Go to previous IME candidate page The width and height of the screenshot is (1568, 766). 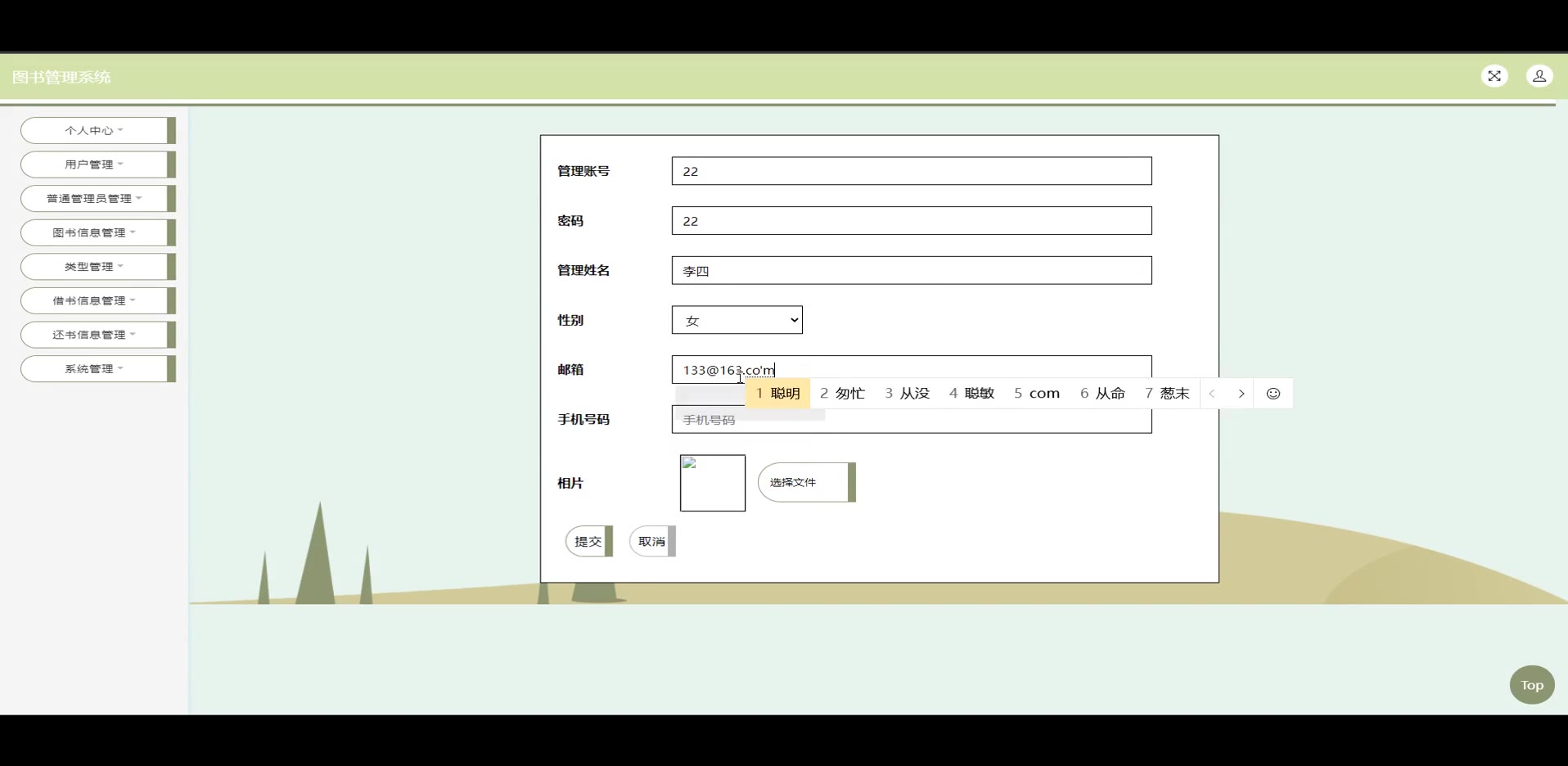coord(1212,394)
